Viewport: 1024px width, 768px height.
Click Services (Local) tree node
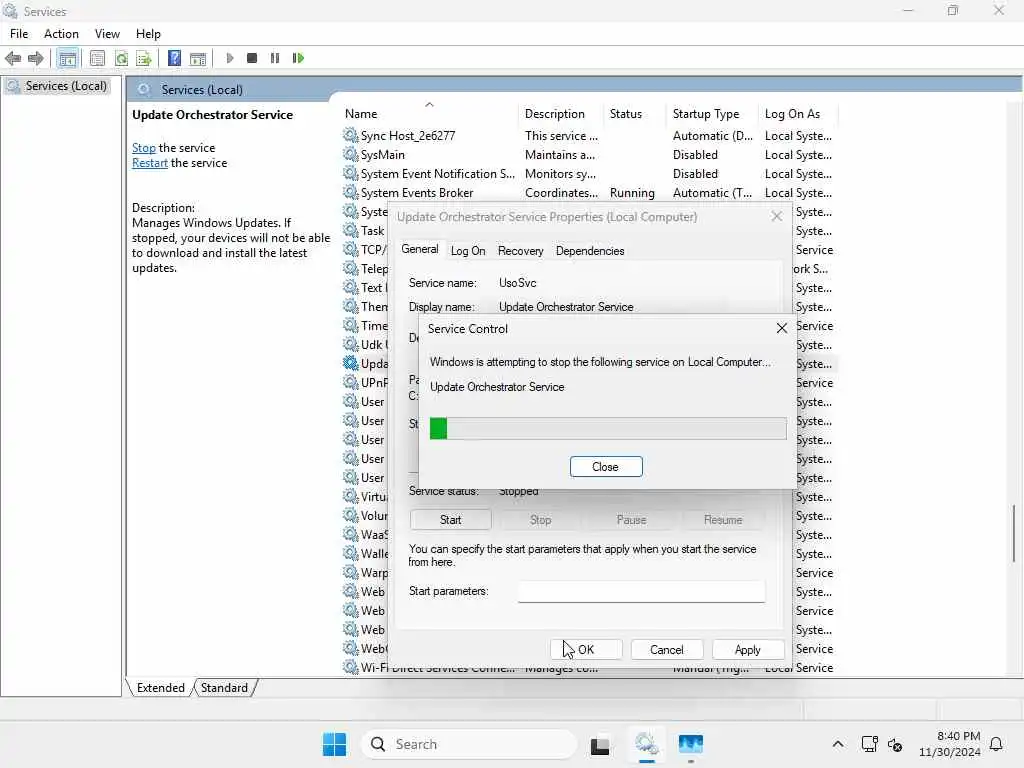(57, 86)
